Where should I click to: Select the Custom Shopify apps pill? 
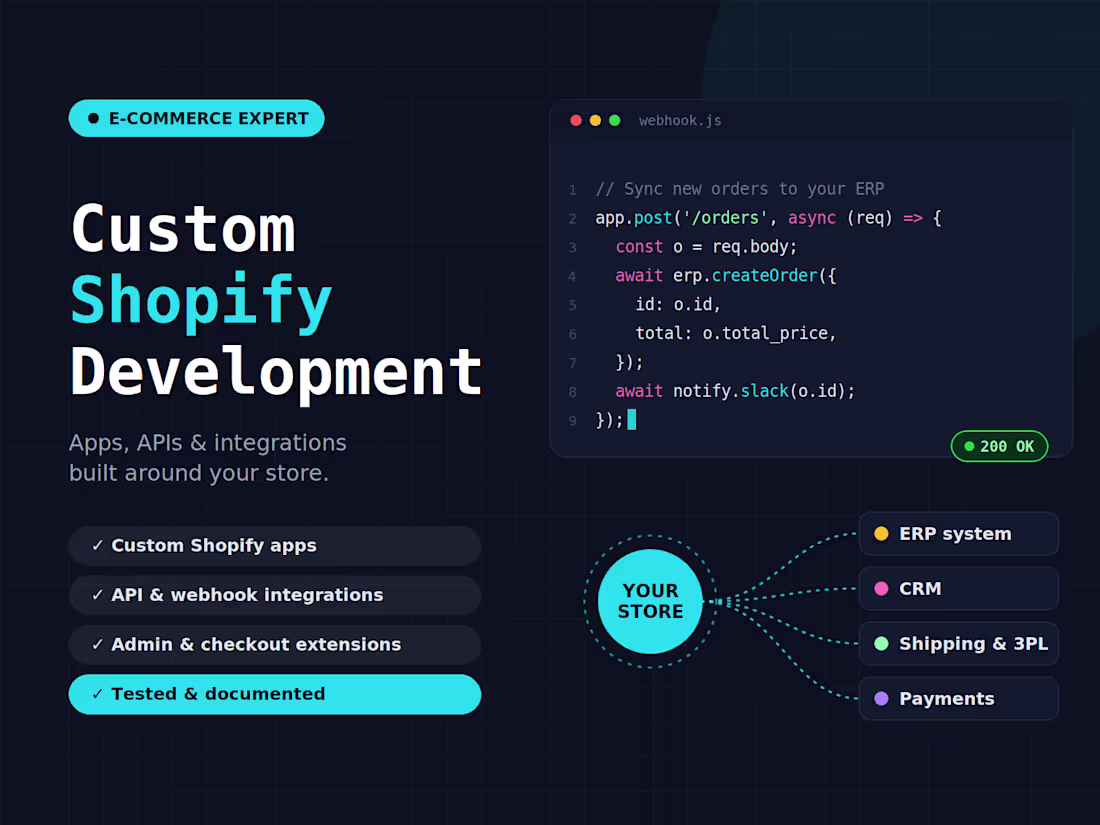tap(274, 546)
